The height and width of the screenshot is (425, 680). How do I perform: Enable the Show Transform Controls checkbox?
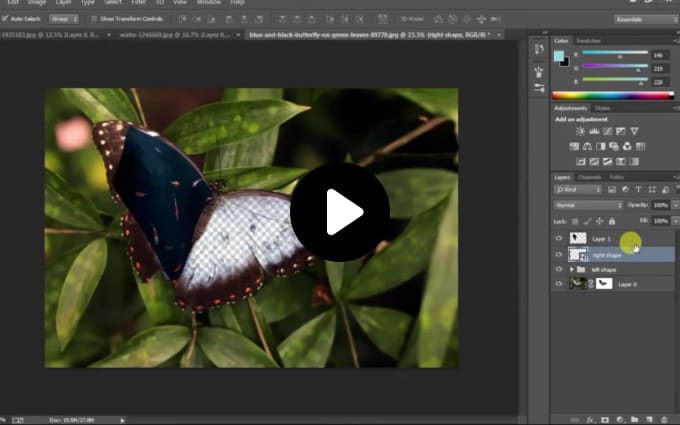(94, 19)
